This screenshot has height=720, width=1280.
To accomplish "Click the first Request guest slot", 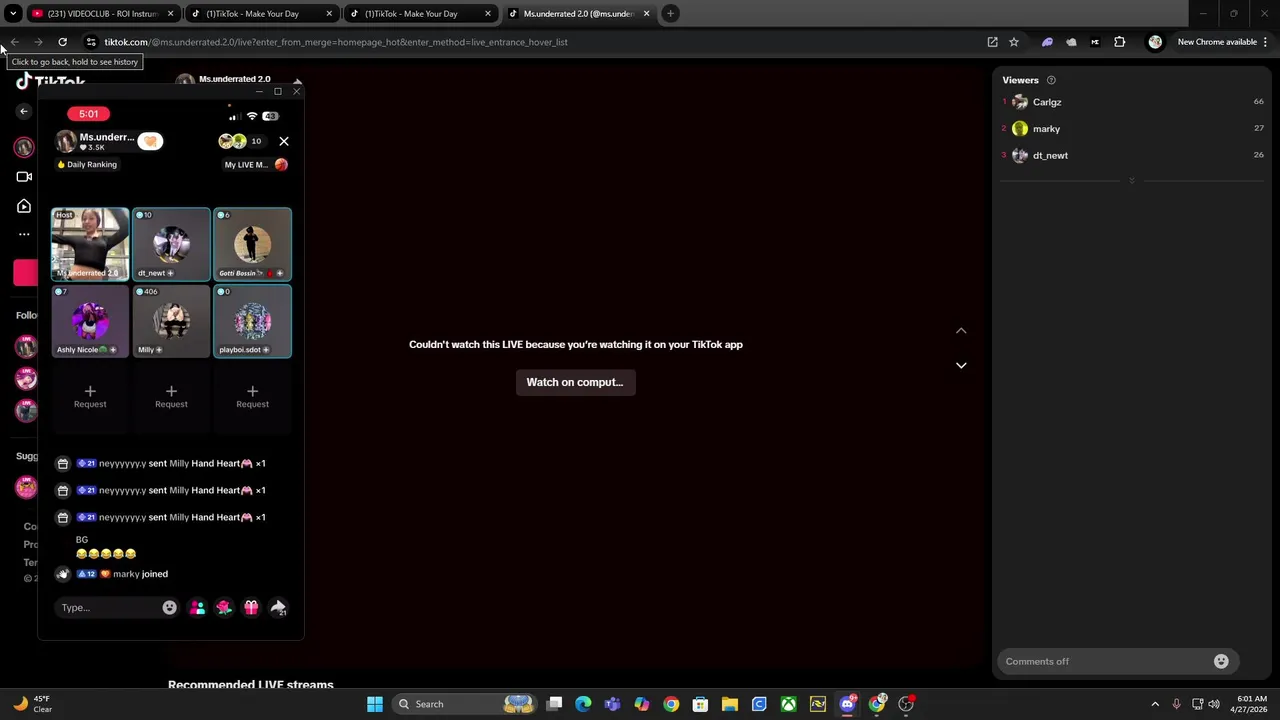I will (90, 397).
